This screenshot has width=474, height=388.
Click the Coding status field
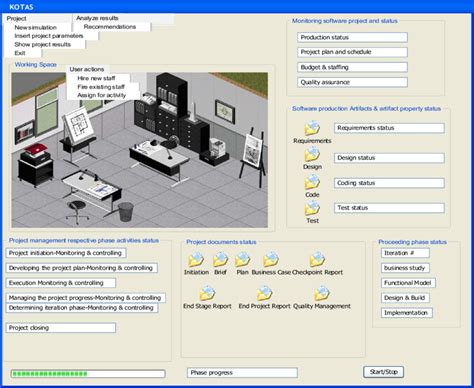tap(389, 183)
